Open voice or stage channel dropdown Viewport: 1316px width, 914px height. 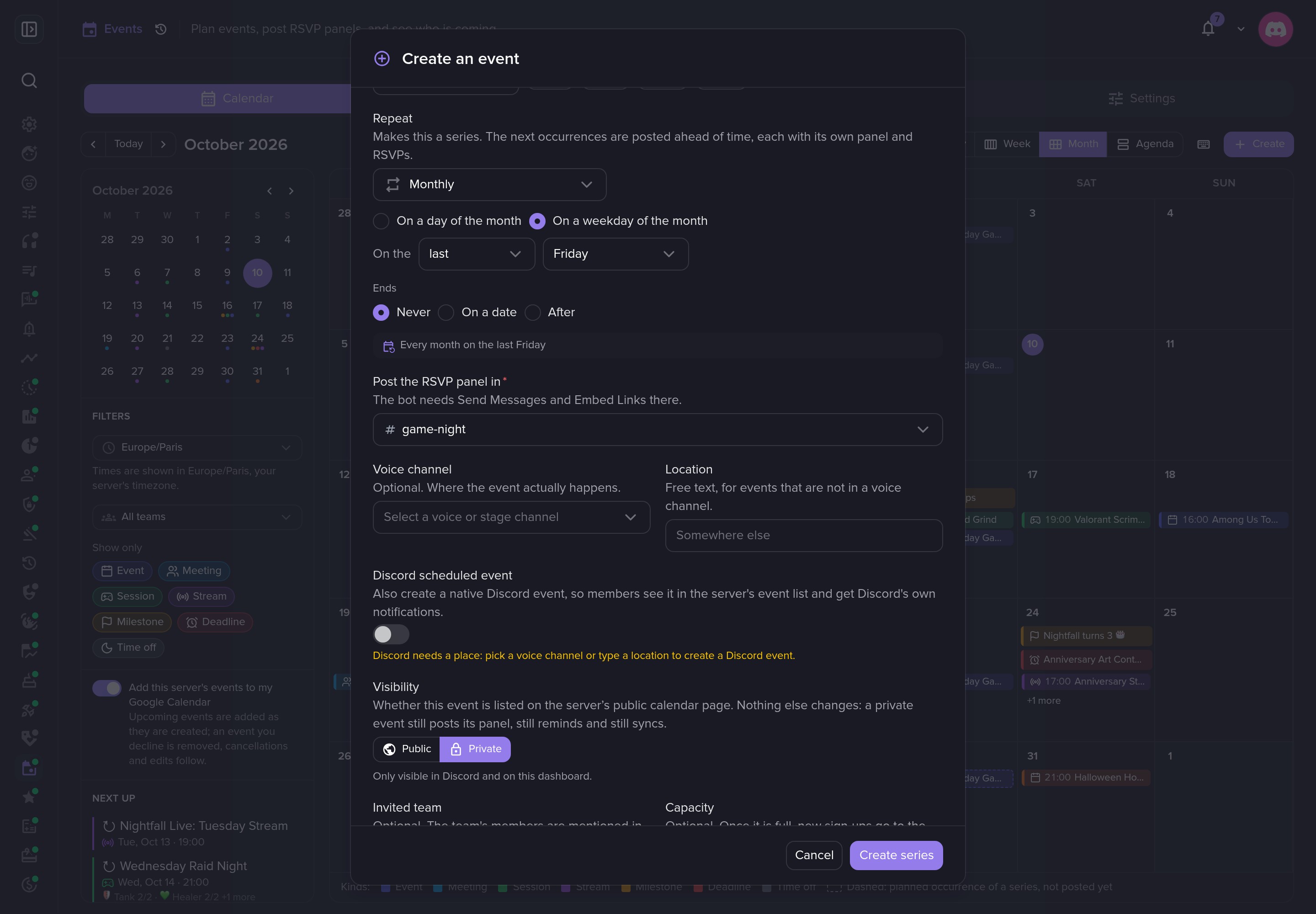(x=511, y=517)
